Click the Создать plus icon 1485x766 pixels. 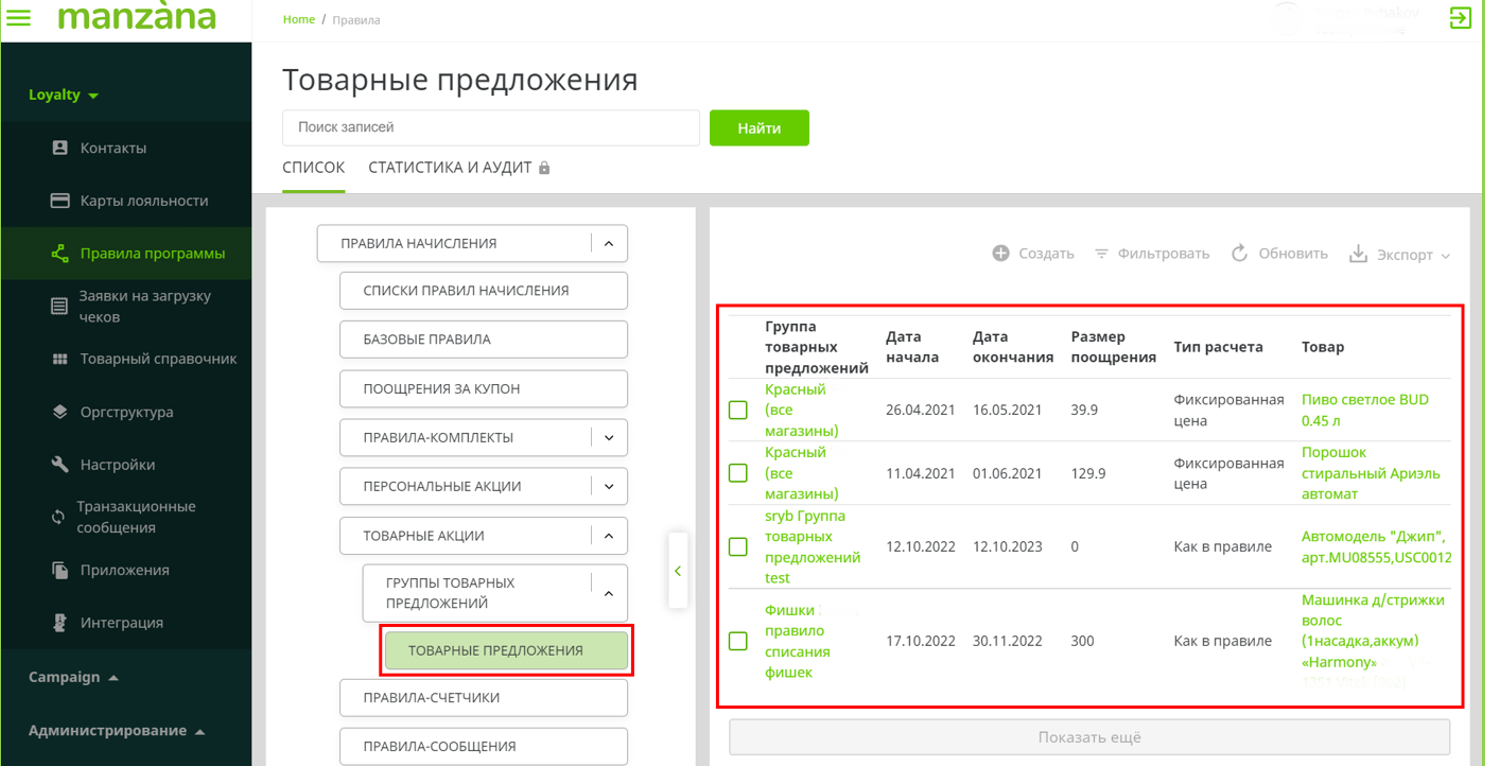[x=1001, y=254]
